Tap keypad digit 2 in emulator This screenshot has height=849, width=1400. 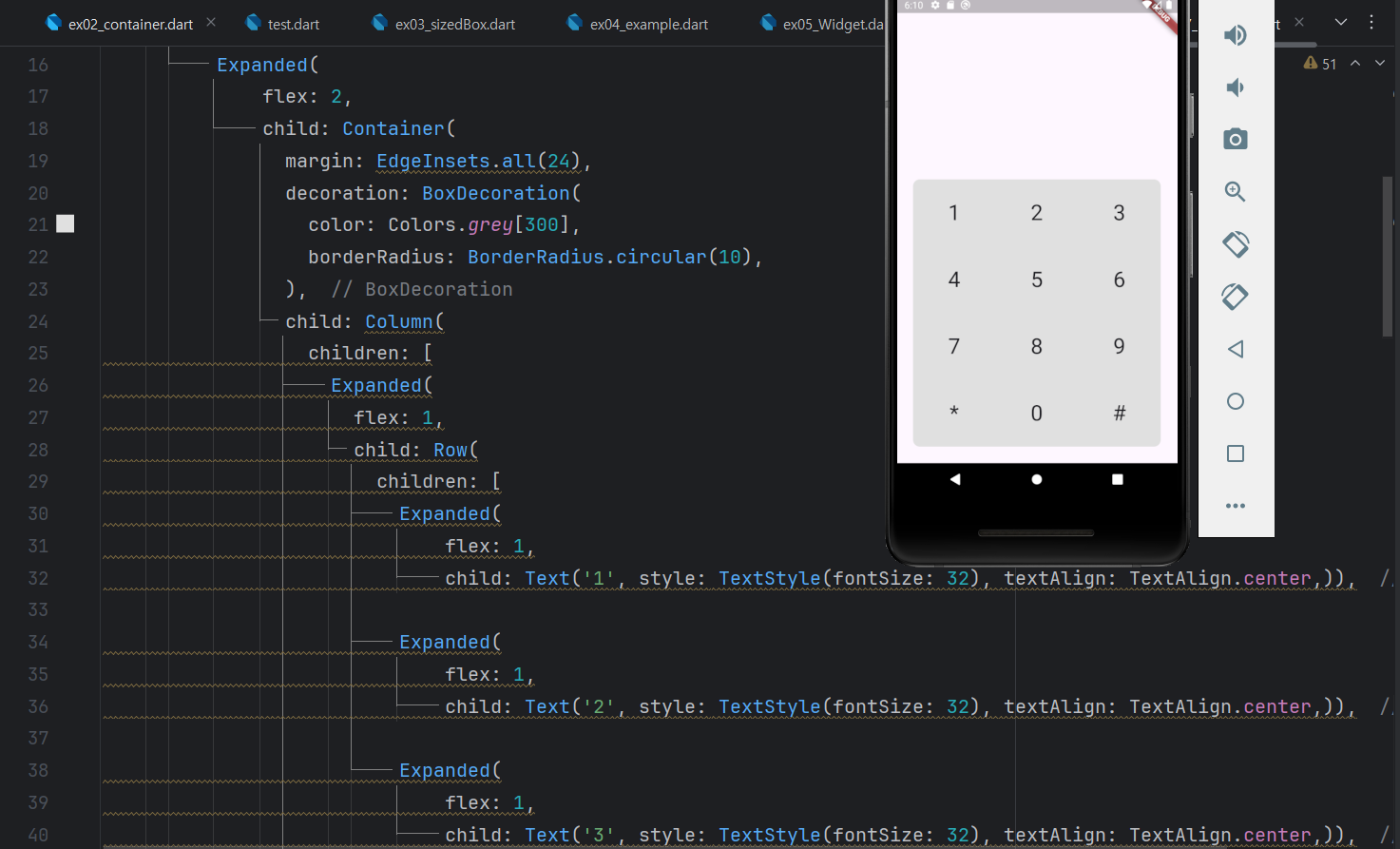click(1037, 213)
